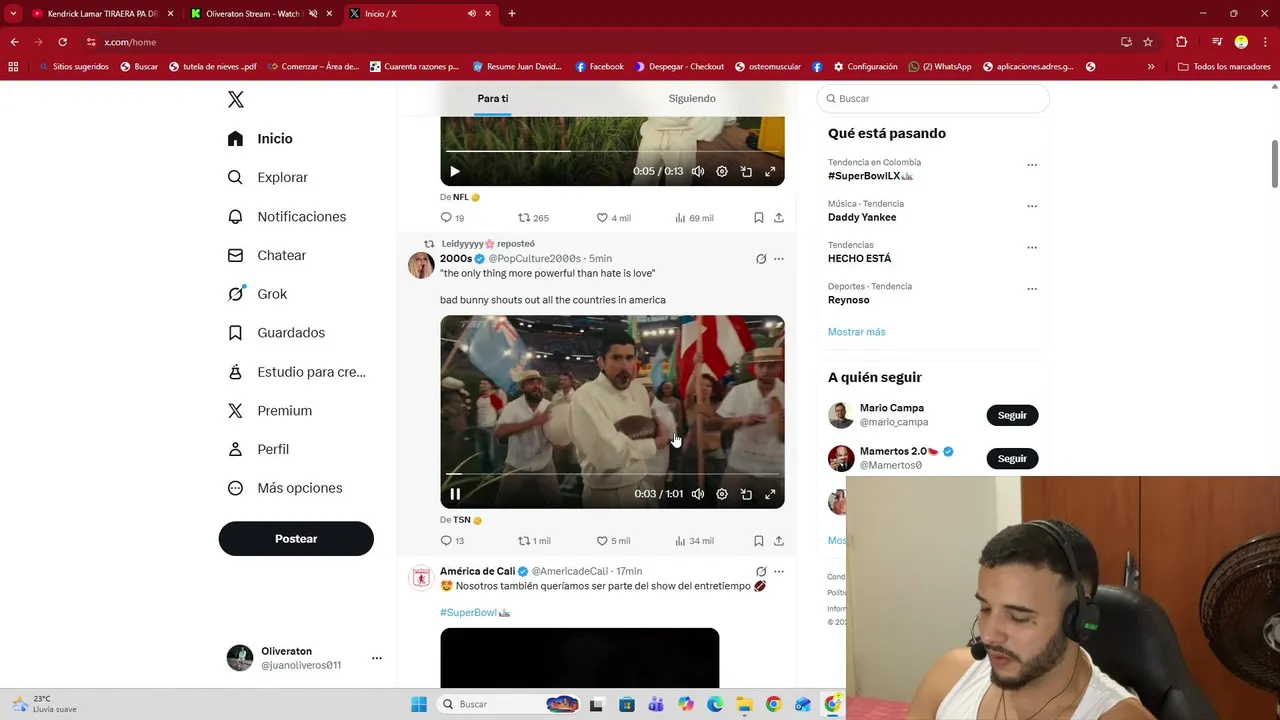
Task: Open Premium in the sidebar
Action: (x=269, y=410)
